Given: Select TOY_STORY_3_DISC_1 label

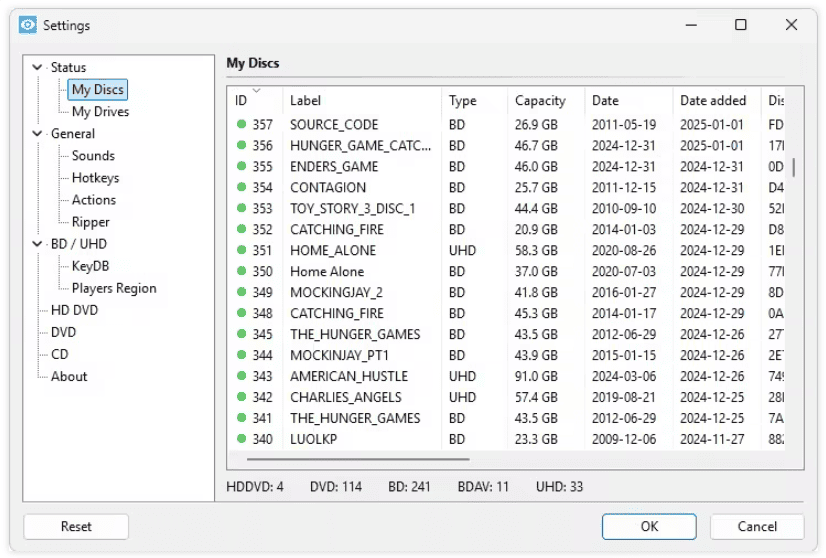Looking at the screenshot, I should (x=352, y=209).
